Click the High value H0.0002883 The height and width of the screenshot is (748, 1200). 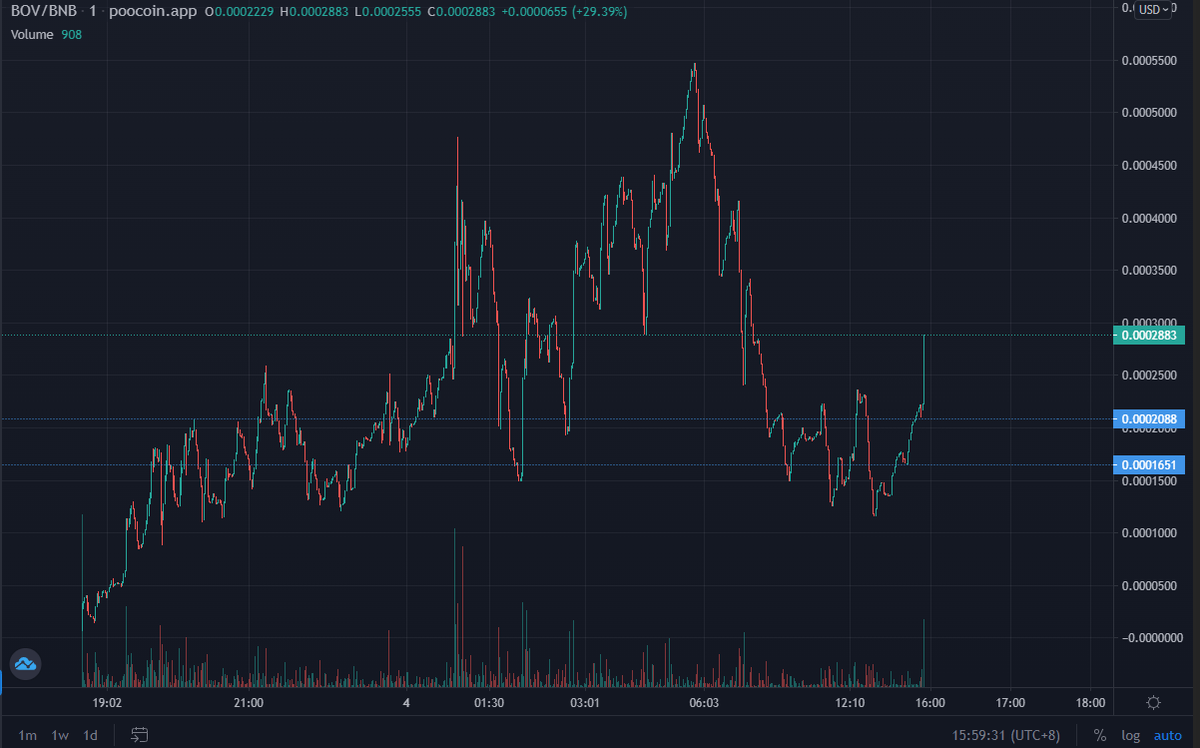click(314, 12)
